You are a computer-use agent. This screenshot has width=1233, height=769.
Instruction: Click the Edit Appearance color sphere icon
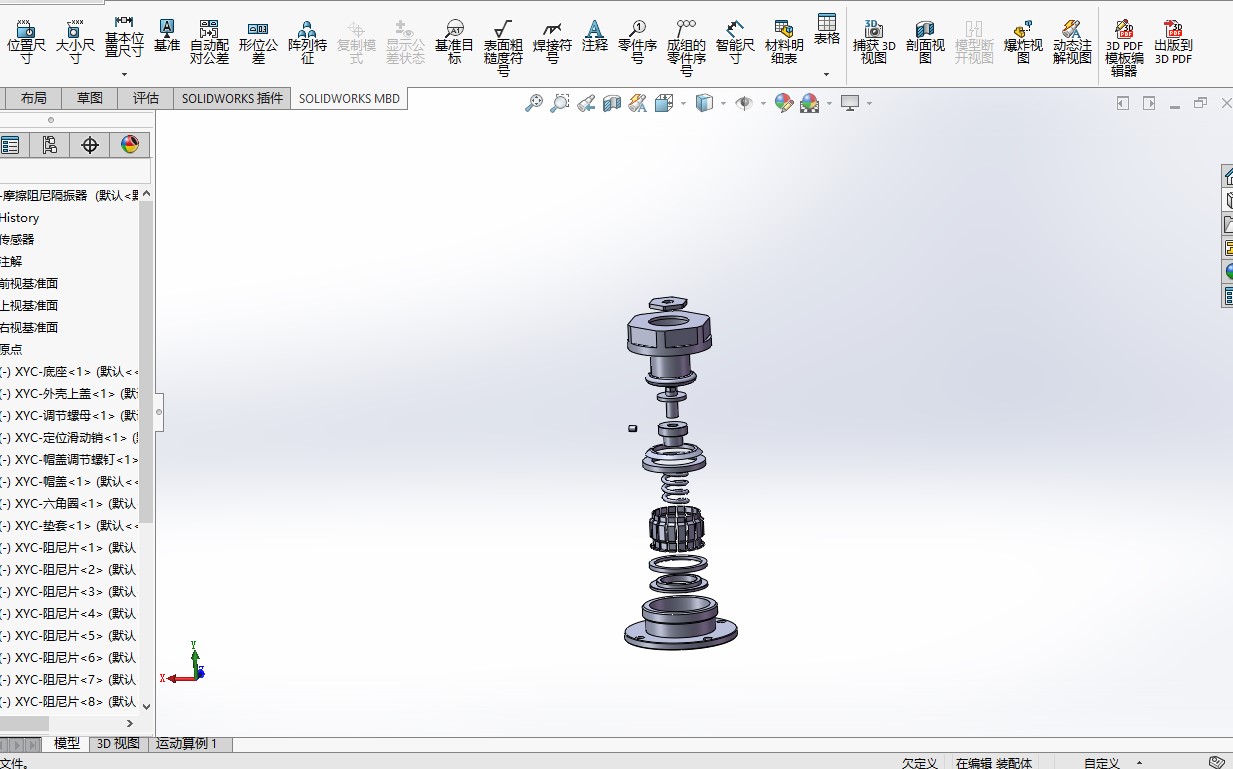(784, 103)
